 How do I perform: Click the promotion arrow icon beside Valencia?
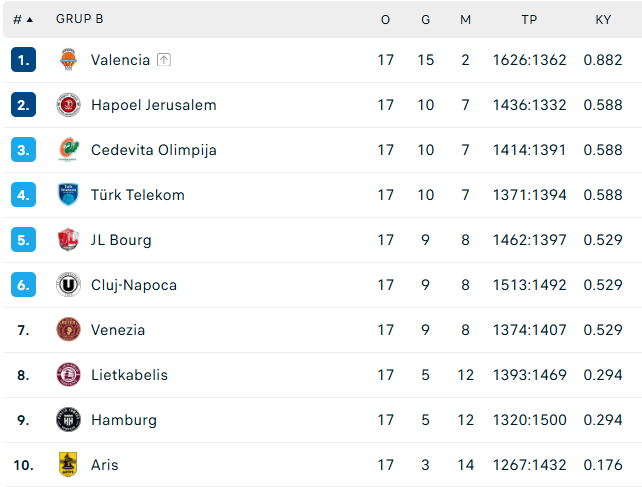click(164, 60)
